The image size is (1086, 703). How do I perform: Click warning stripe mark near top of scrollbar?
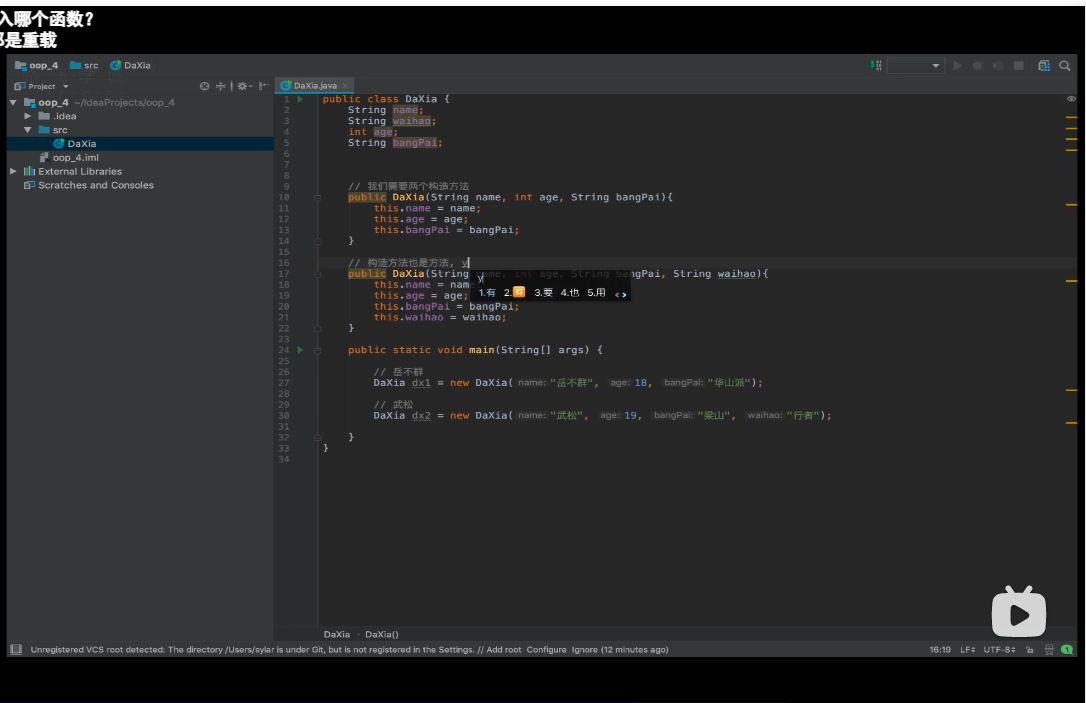tap(1071, 118)
